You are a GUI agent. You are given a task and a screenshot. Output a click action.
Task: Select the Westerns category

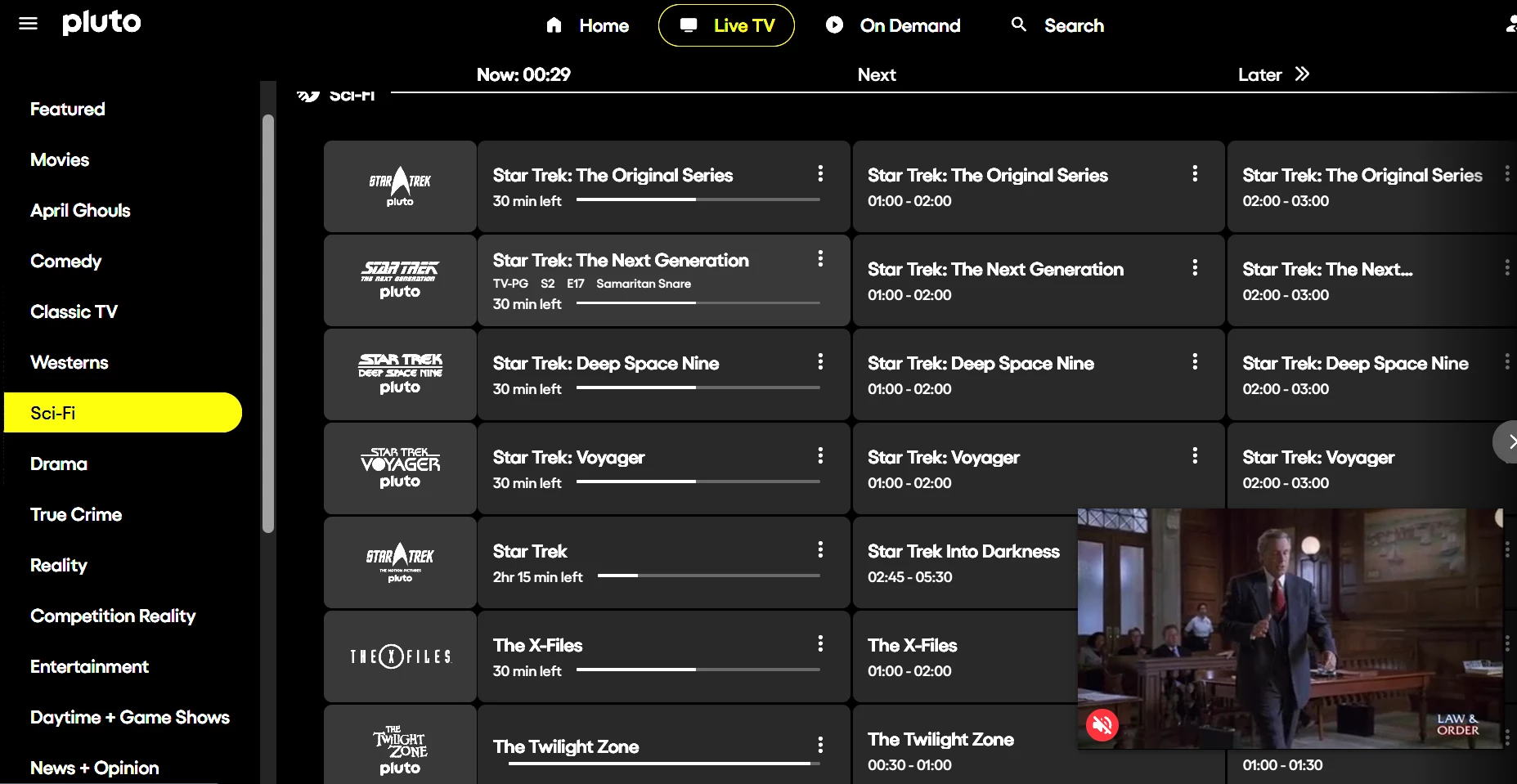[69, 362]
